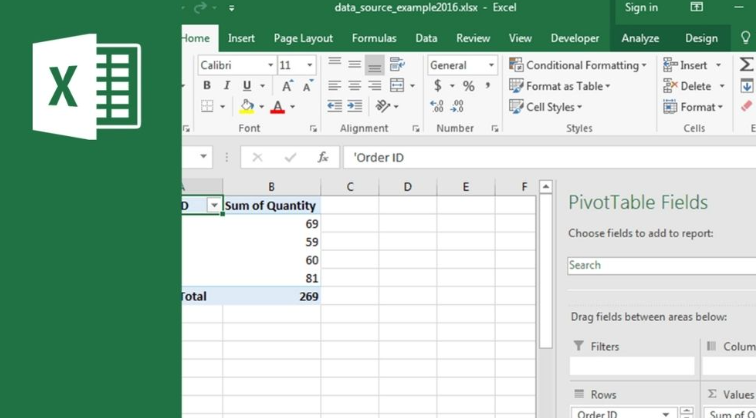The image size is (756, 418).
Task: Align text right
Action: pos(375,86)
